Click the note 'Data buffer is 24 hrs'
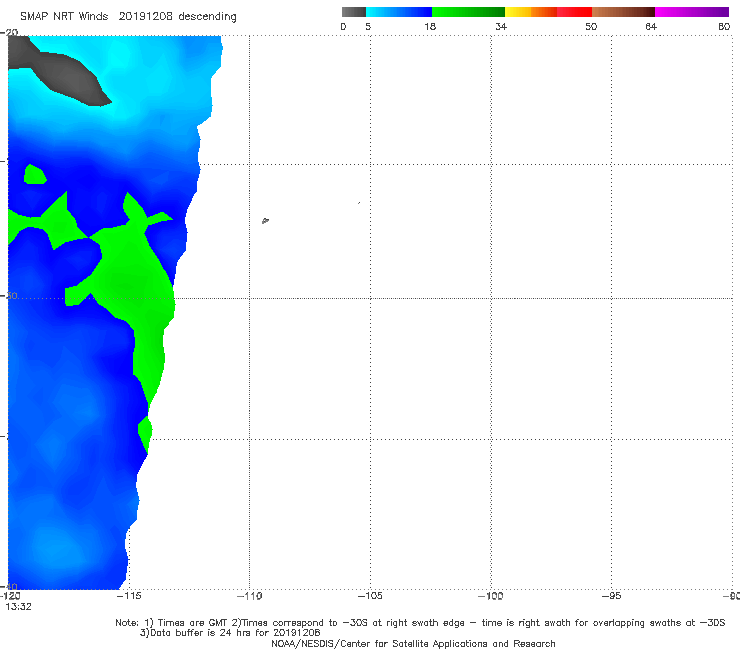The image size is (740, 650). [230, 633]
